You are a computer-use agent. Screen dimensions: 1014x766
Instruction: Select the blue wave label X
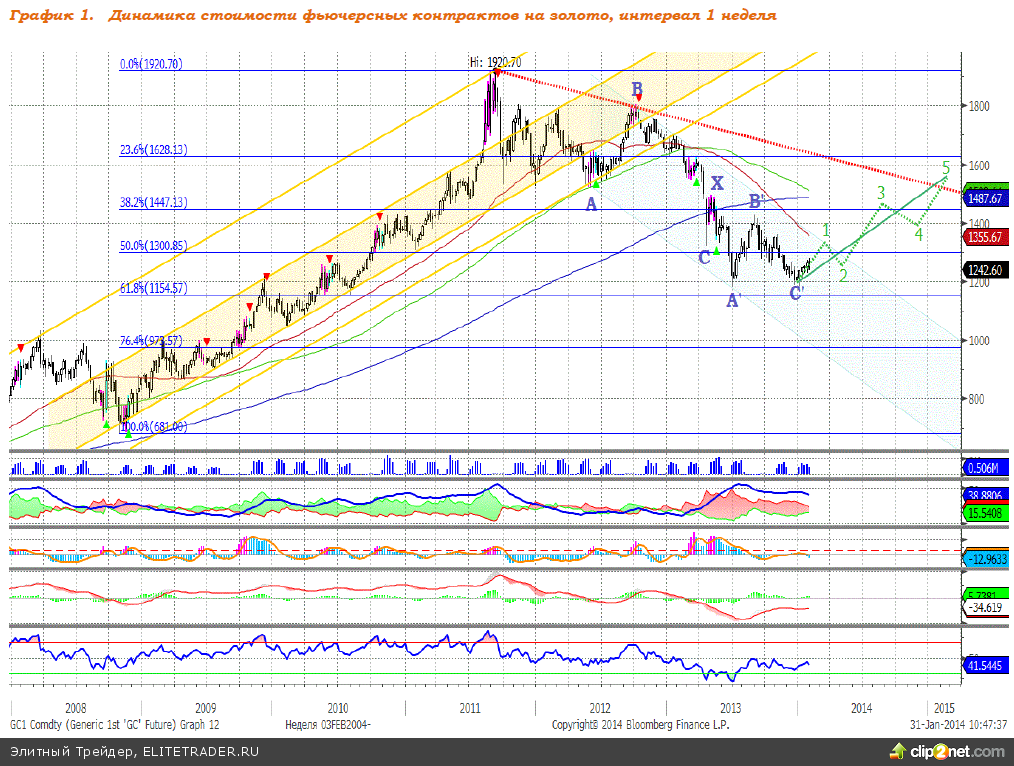click(716, 183)
